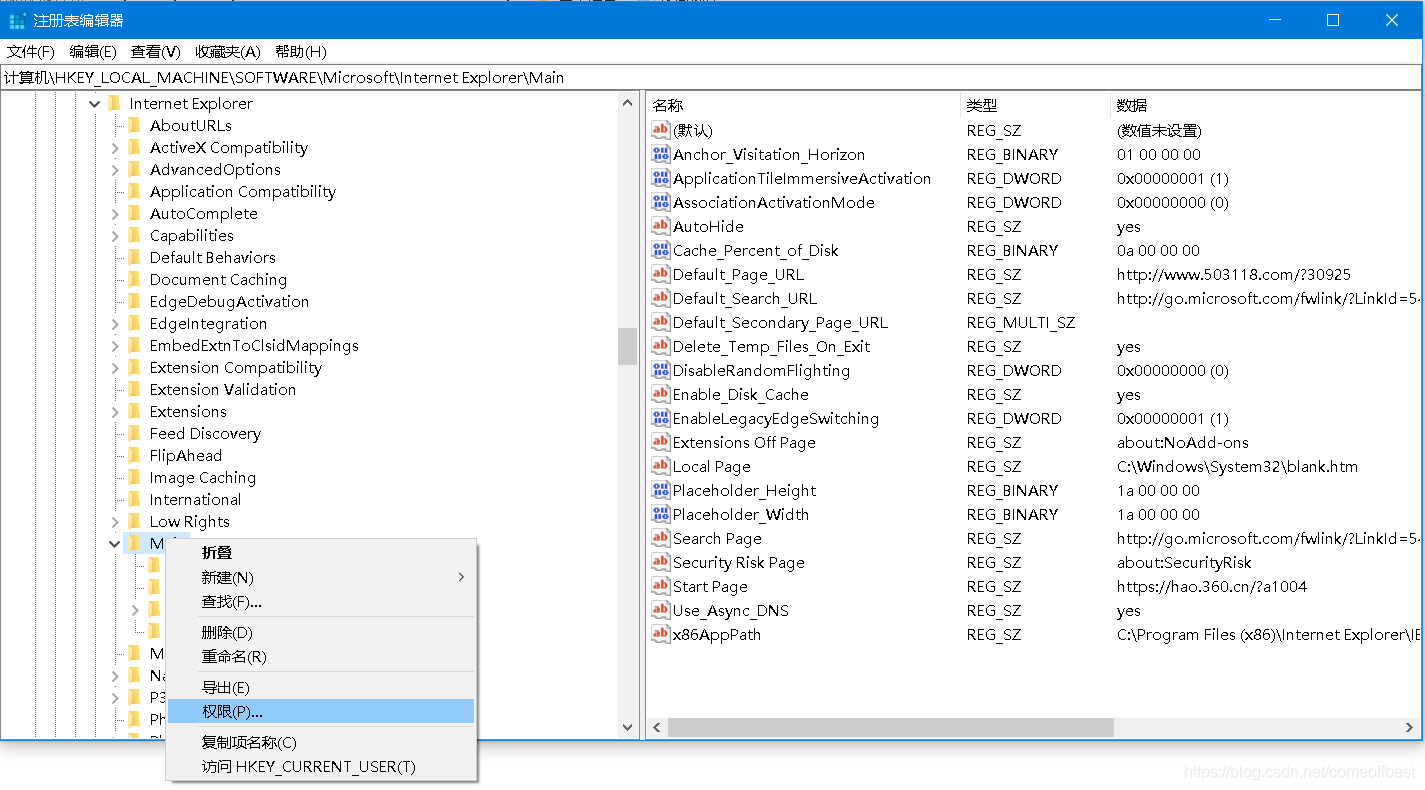Image resolution: width=1425 pixels, height=790 pixels.
Task: Expand the EdgeIntegration key
Action: (x=115, y=323)
